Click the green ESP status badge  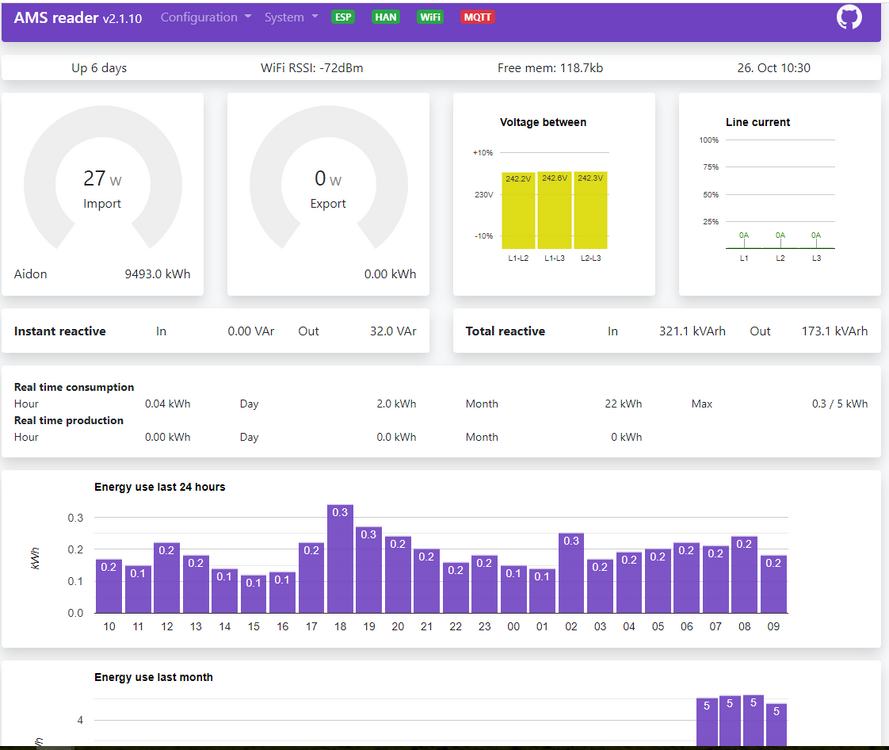pos(343,17)
